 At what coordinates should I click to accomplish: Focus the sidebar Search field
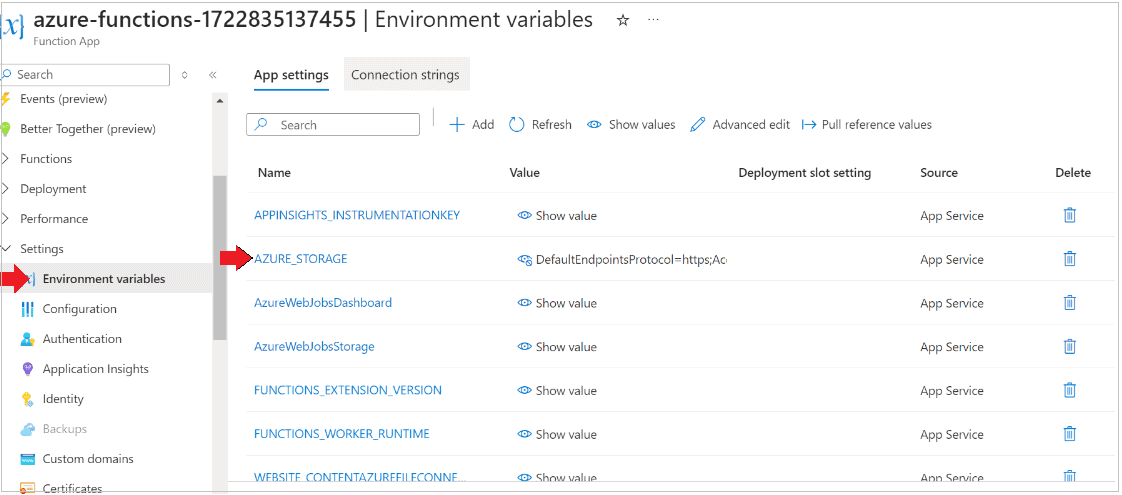84,74
